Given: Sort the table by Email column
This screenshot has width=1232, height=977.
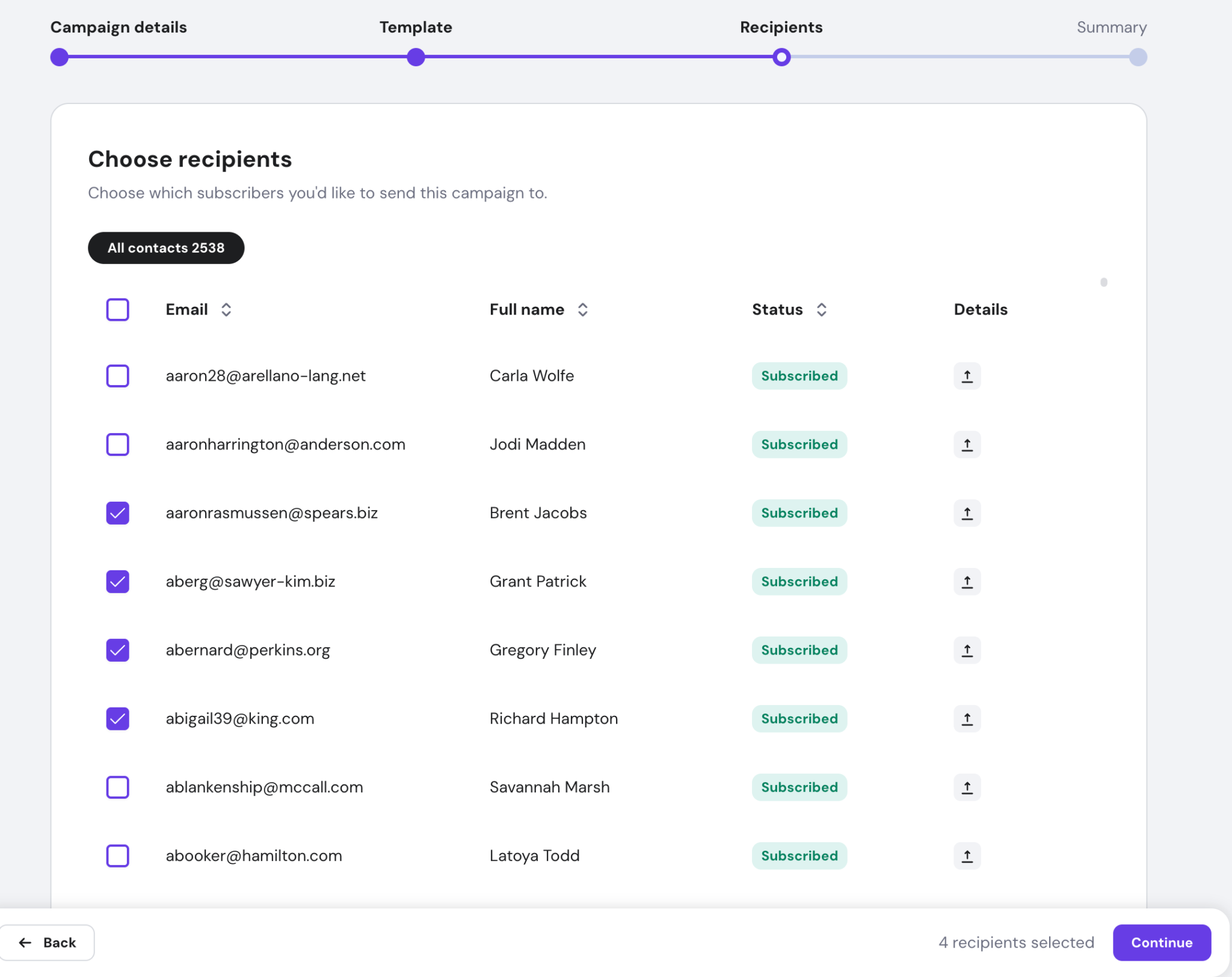Looking at the screenshot, I should (227, 309).
